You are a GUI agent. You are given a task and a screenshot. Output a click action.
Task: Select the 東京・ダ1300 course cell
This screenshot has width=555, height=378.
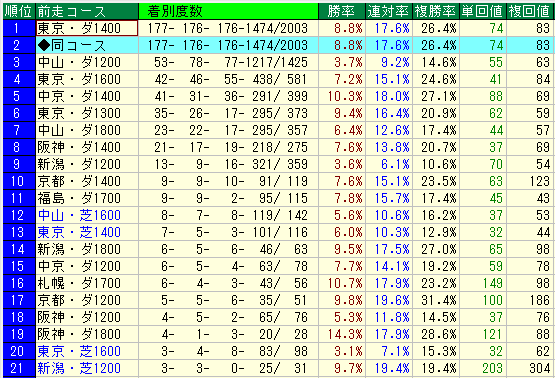pos(87,113)
